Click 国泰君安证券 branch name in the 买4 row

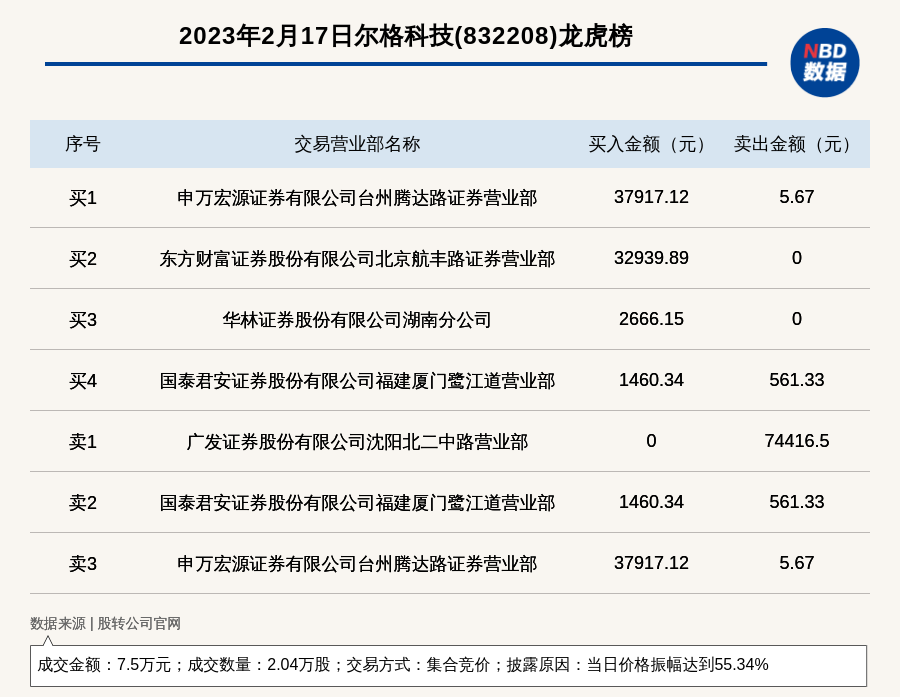[x=357, y=381]
